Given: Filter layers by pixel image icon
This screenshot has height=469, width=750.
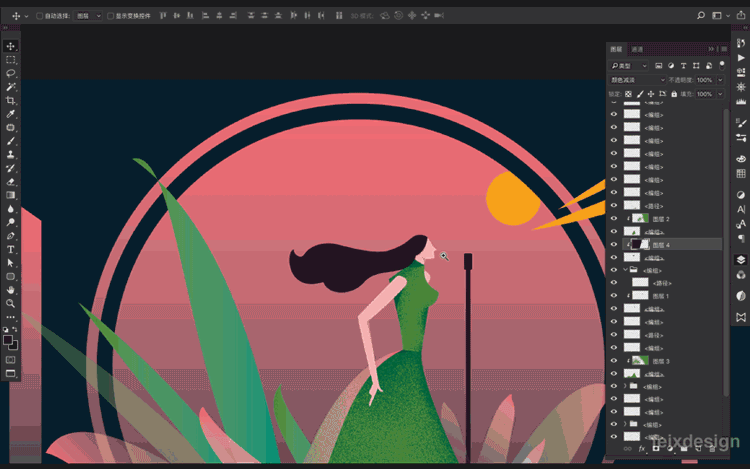Looking at the screenshot, I should [659, 65].
